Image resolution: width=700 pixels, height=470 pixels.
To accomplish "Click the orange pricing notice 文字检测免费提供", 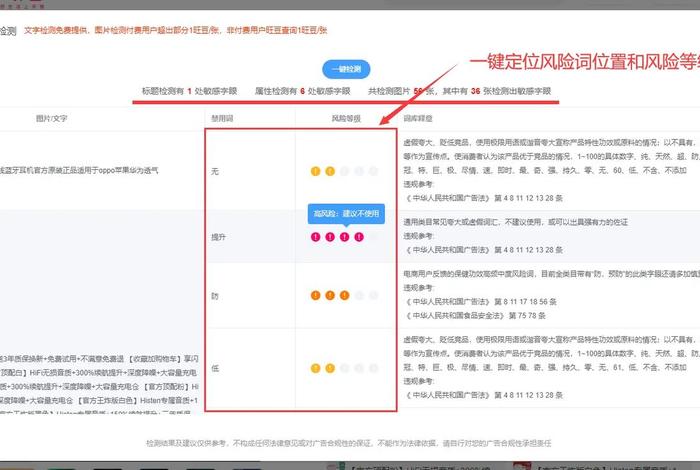I will [175, 30].
